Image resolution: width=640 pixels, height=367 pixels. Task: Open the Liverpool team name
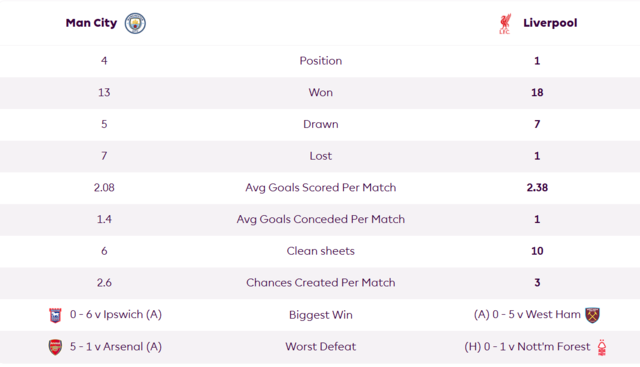point(550,23)
